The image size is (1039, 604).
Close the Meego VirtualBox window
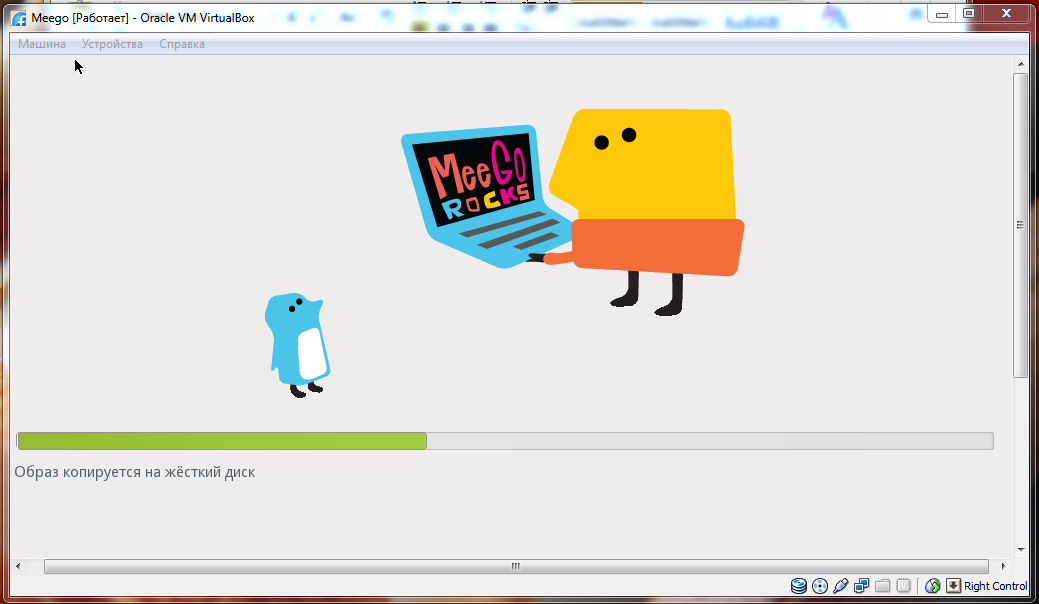point(1006,14)
